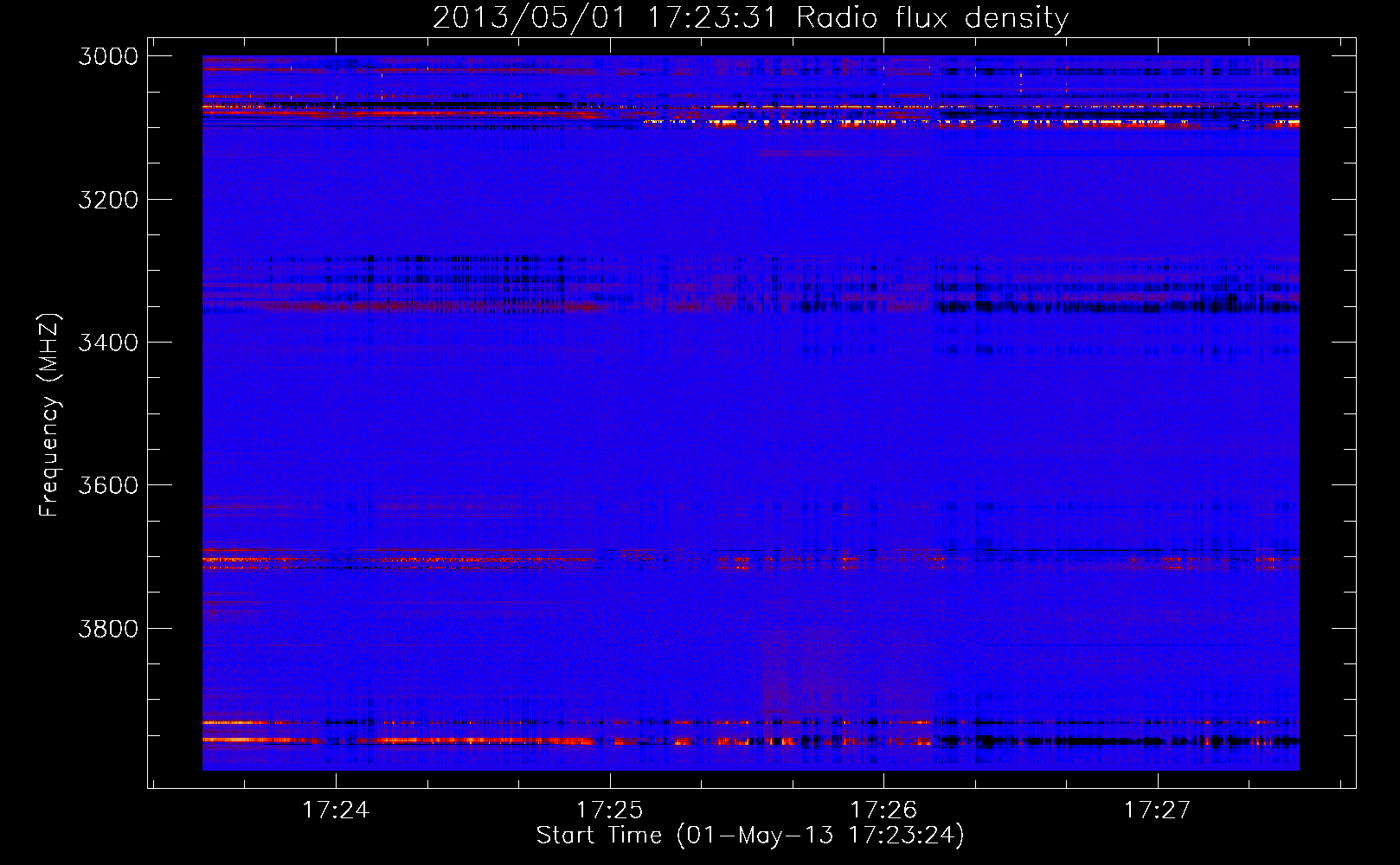Click the 3600 frequency axis label
Viewport: 1400px width, 865px height.
pos(107,485)
